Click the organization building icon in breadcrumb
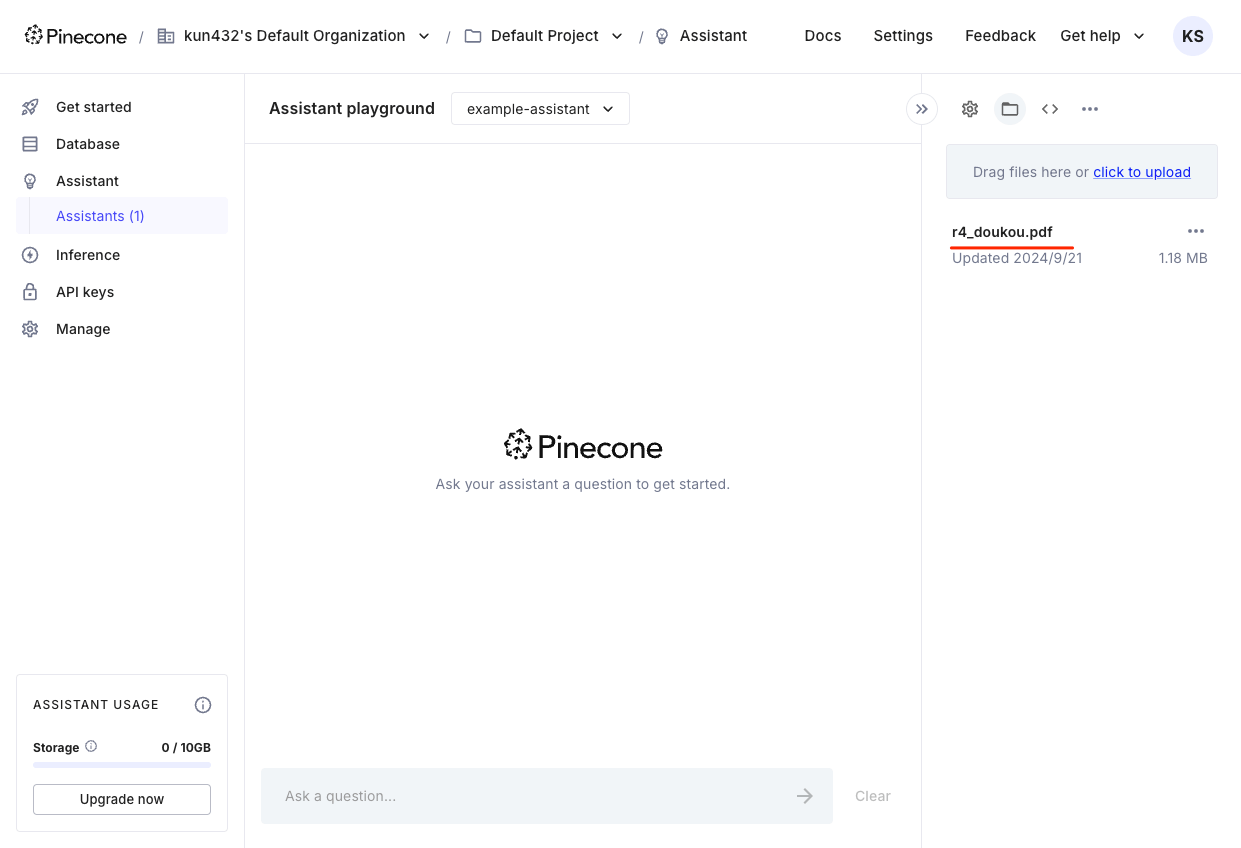This screenshot has width=1241, height=848. click(x=166, y=36)
